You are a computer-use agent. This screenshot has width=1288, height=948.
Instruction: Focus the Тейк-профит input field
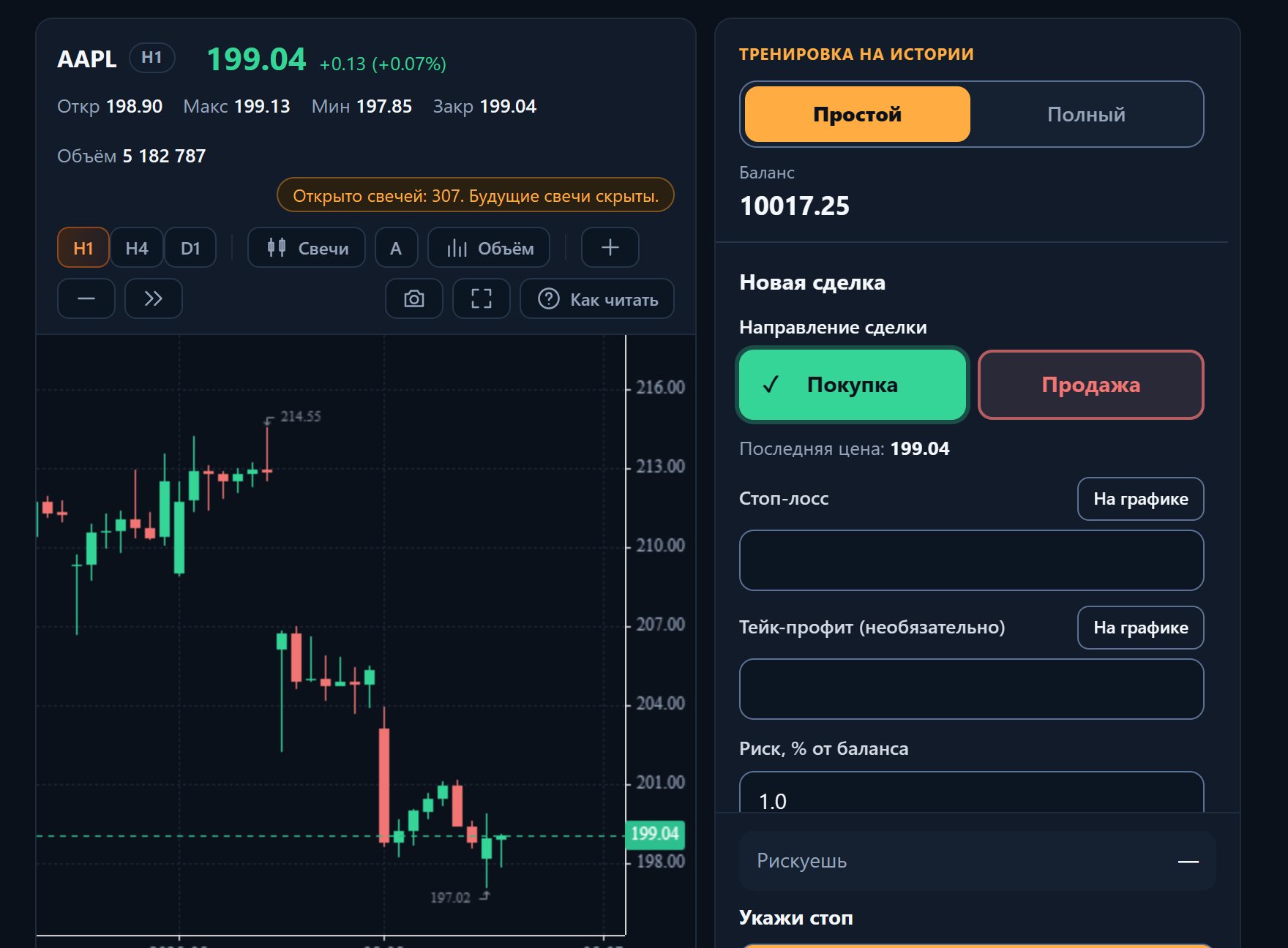tap(972, 689)
